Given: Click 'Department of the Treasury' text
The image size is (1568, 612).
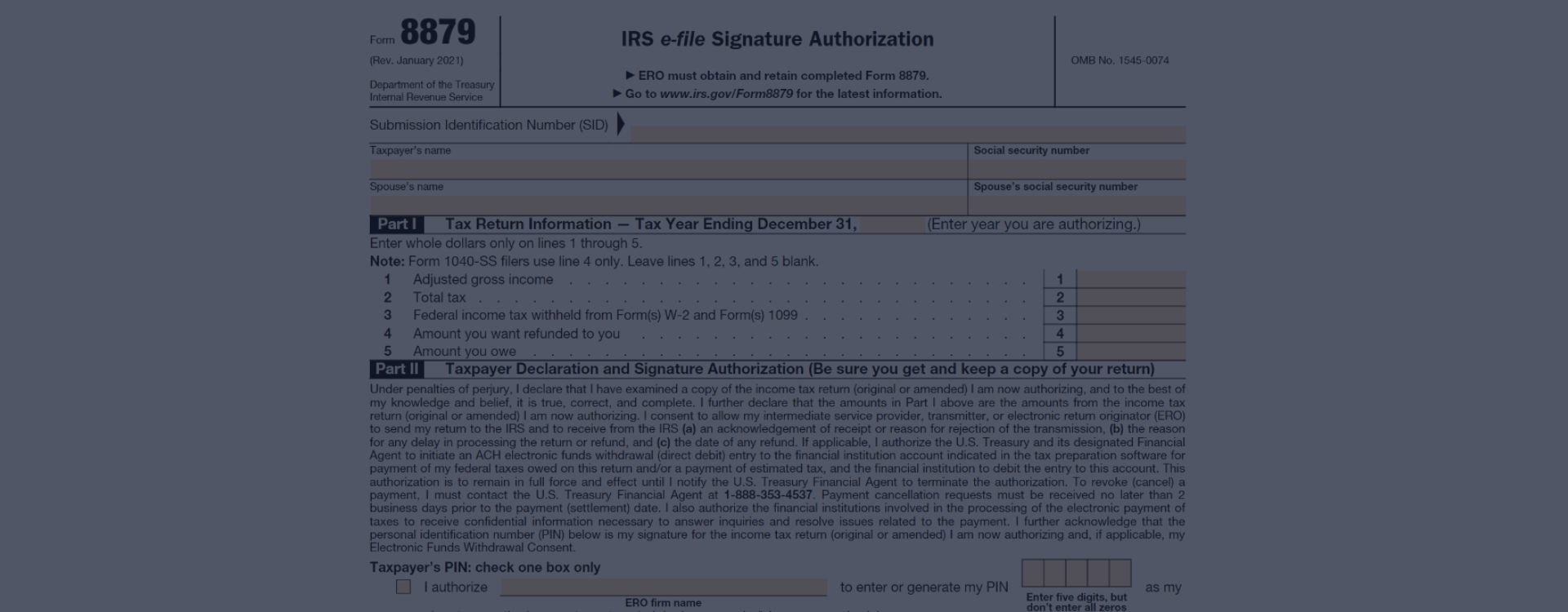Looking at the screenshot, I should [432, 85].
